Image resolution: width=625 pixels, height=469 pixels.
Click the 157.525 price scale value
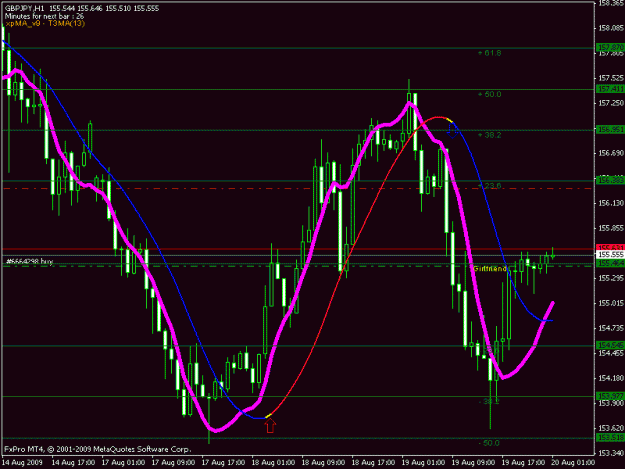[x=611, y=78]
